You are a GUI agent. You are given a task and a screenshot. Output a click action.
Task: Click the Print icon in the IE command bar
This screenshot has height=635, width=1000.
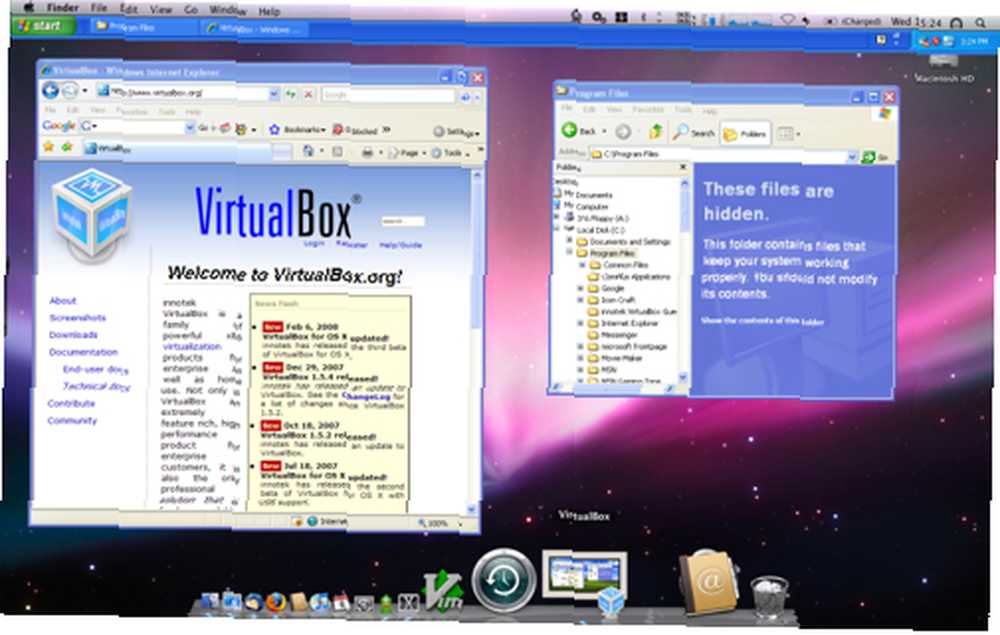367,152
